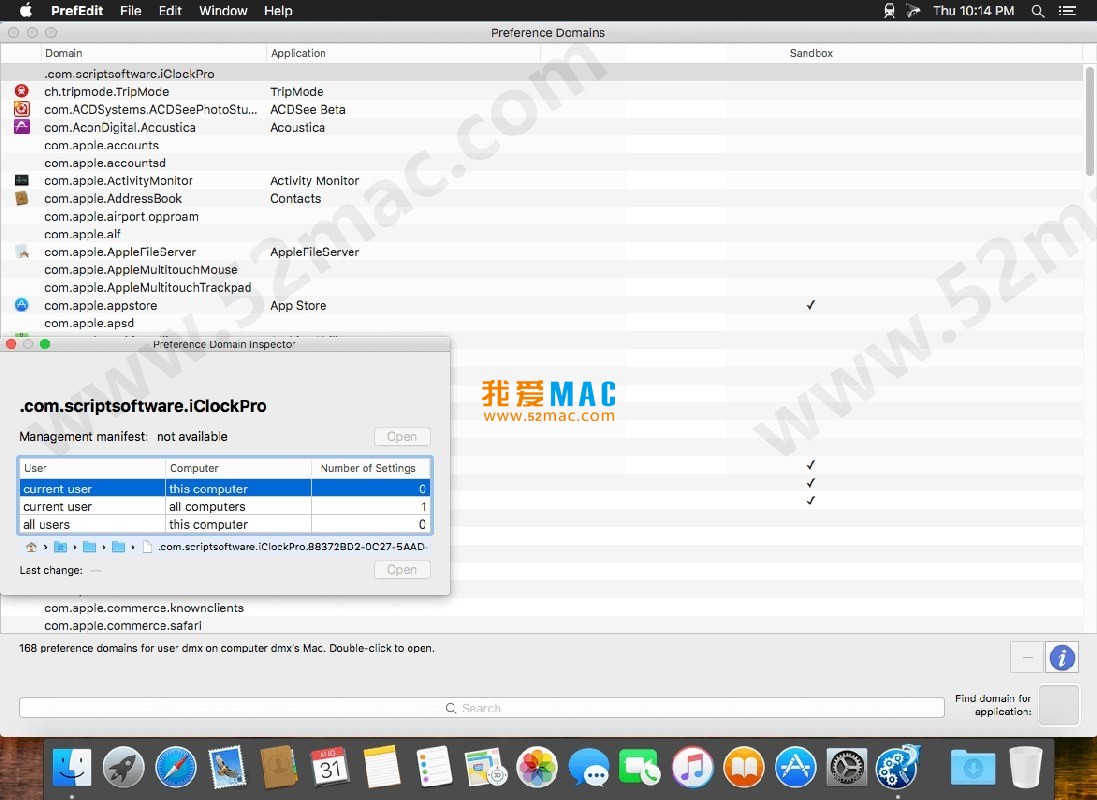The height and width of the screenshot is (800, 1097).
Task: Click the home icon in inspector path bar
Action: (31, 547)
